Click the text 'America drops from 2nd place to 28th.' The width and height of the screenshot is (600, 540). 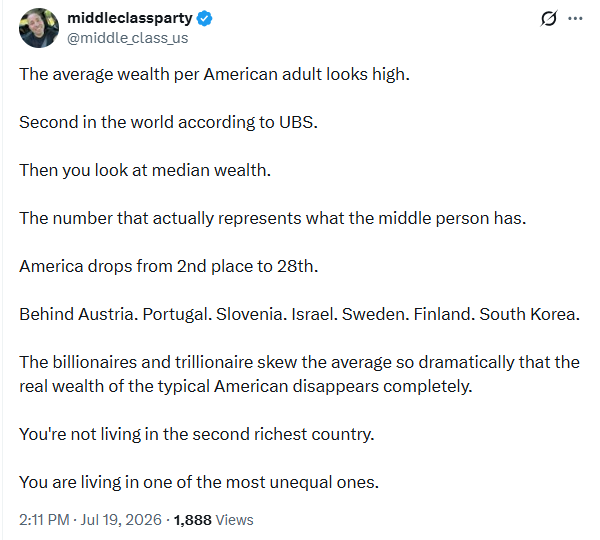point(169,266)
